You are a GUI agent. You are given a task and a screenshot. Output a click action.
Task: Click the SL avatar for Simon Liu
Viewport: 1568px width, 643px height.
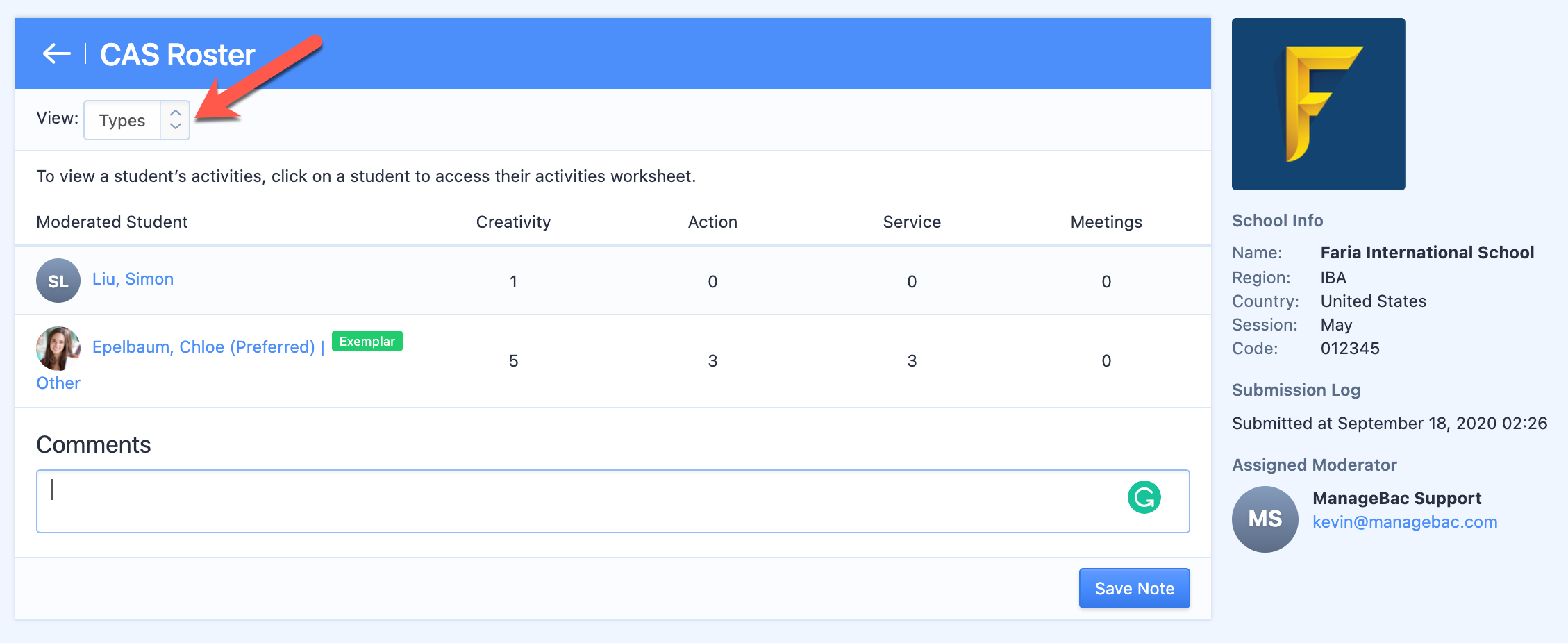pos(58,281)
